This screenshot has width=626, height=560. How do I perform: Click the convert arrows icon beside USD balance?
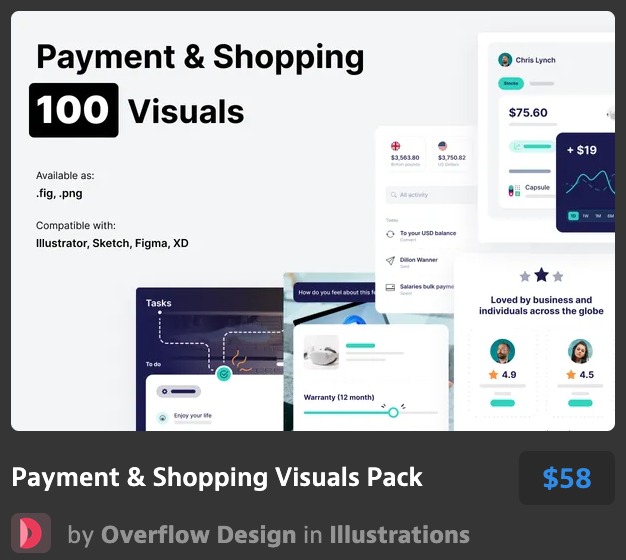(x=390, y=235)
